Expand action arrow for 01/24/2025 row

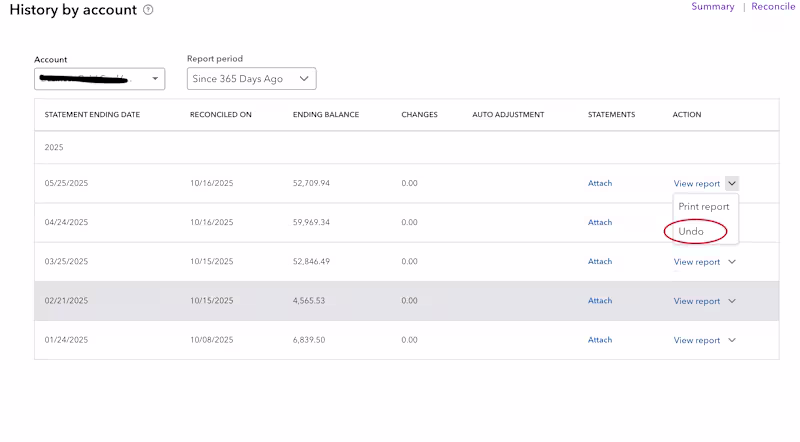pos(732,340)
